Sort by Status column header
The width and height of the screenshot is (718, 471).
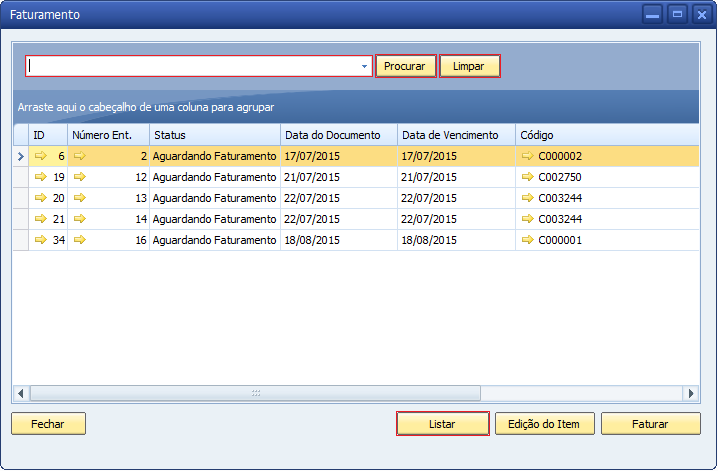pos(215,135)
